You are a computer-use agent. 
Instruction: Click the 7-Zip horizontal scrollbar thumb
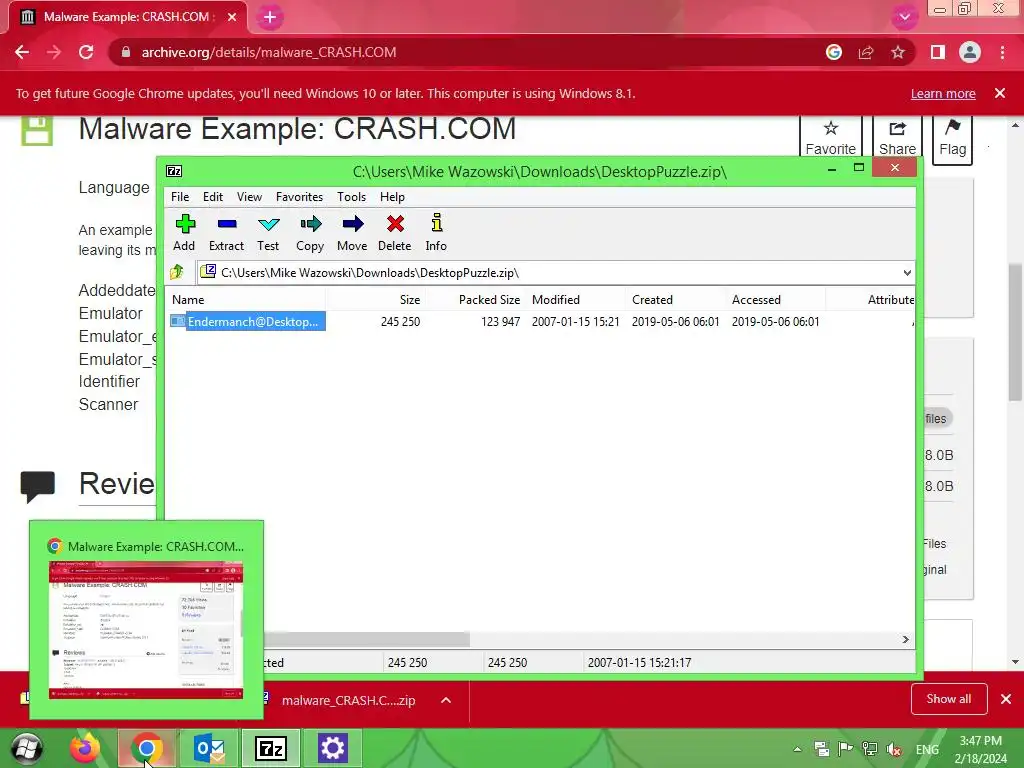click(x=366, y=639)
